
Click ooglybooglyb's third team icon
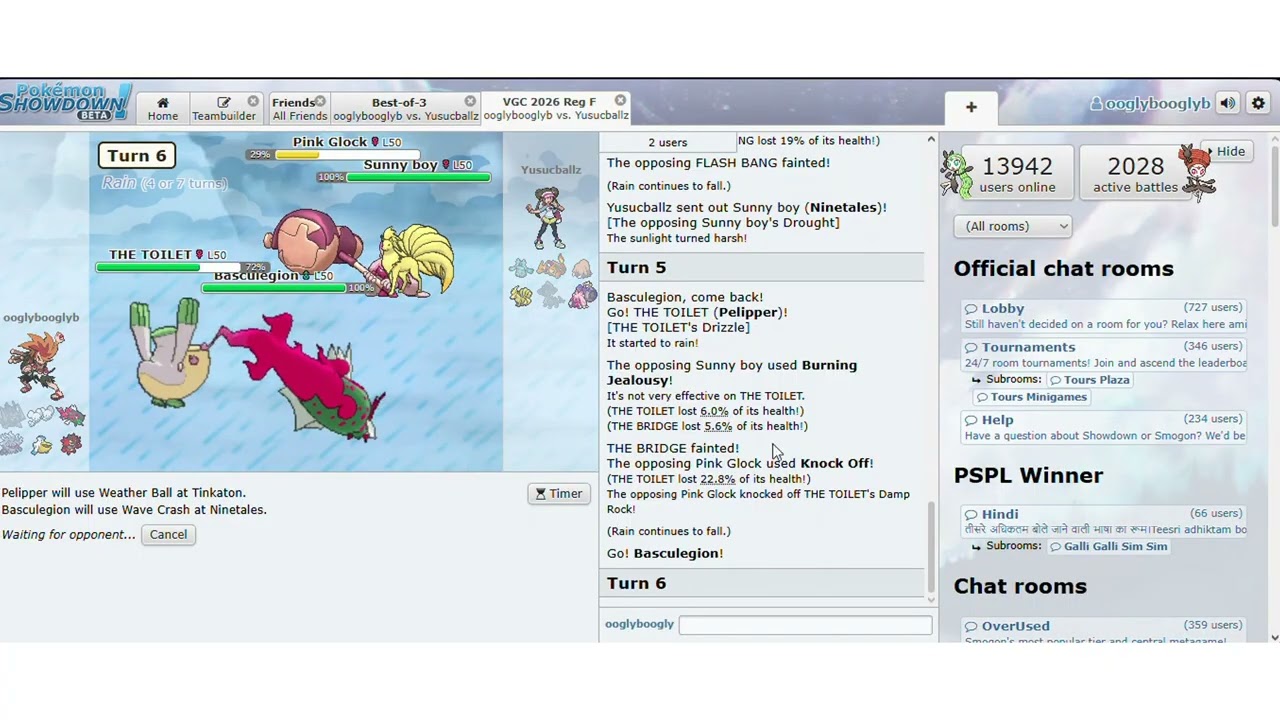pos(71,416)
